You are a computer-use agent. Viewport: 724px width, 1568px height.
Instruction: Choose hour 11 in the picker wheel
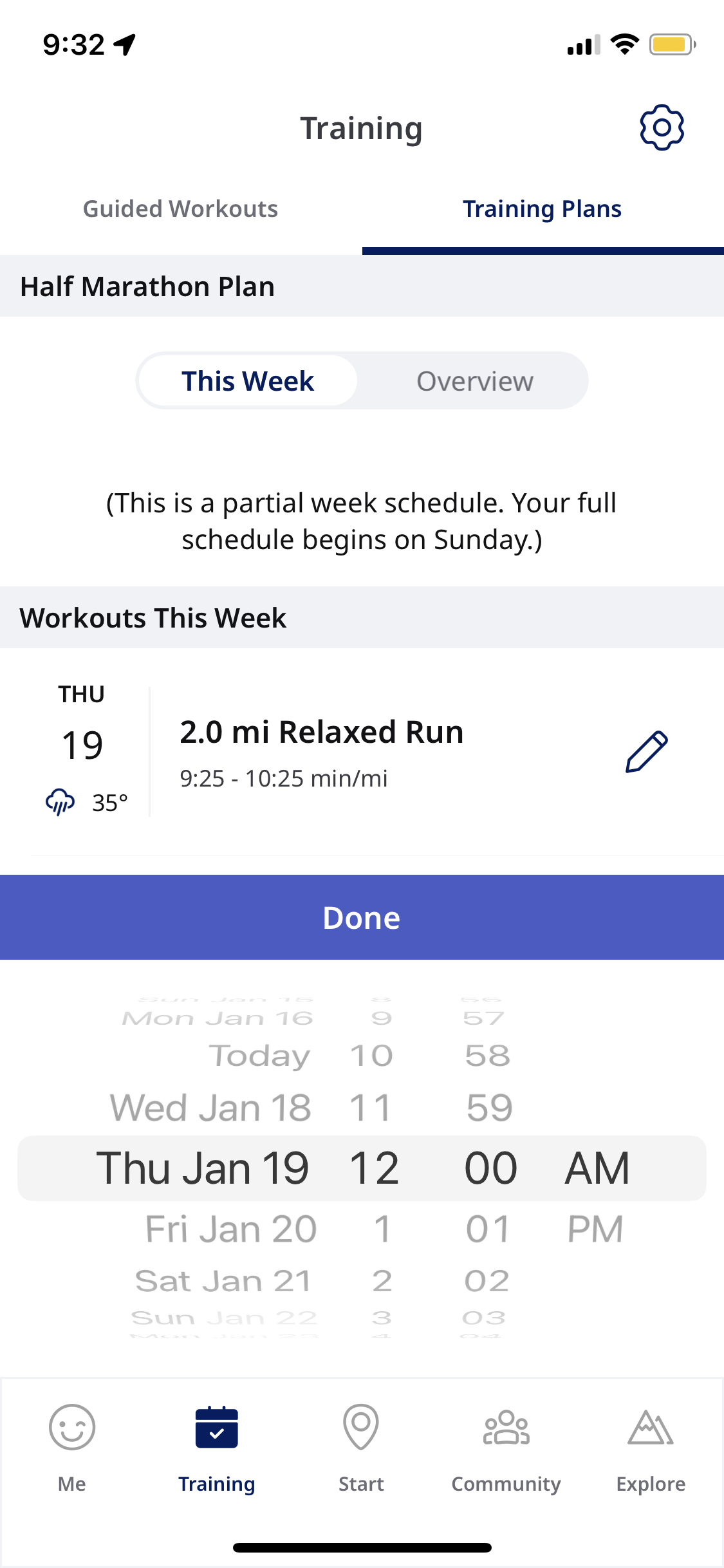tap(371, 1108)
